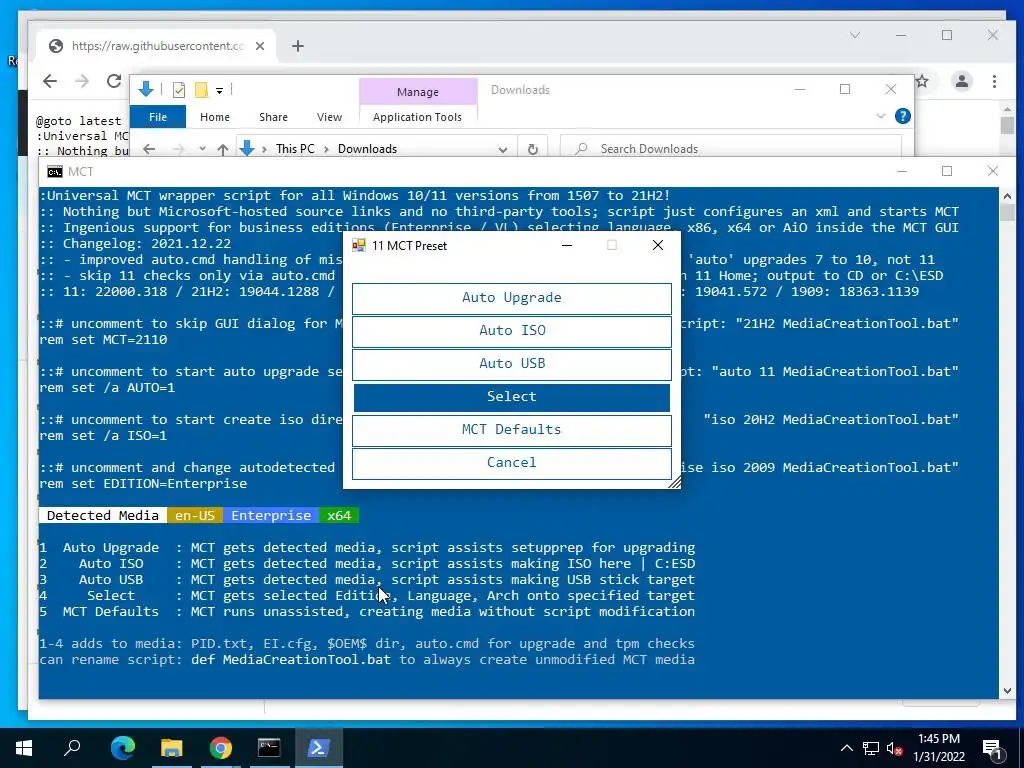Open the Home ribbon tab in Explorer
Viewport: 1024px width, 768px height.
click(x=215, y=117)
